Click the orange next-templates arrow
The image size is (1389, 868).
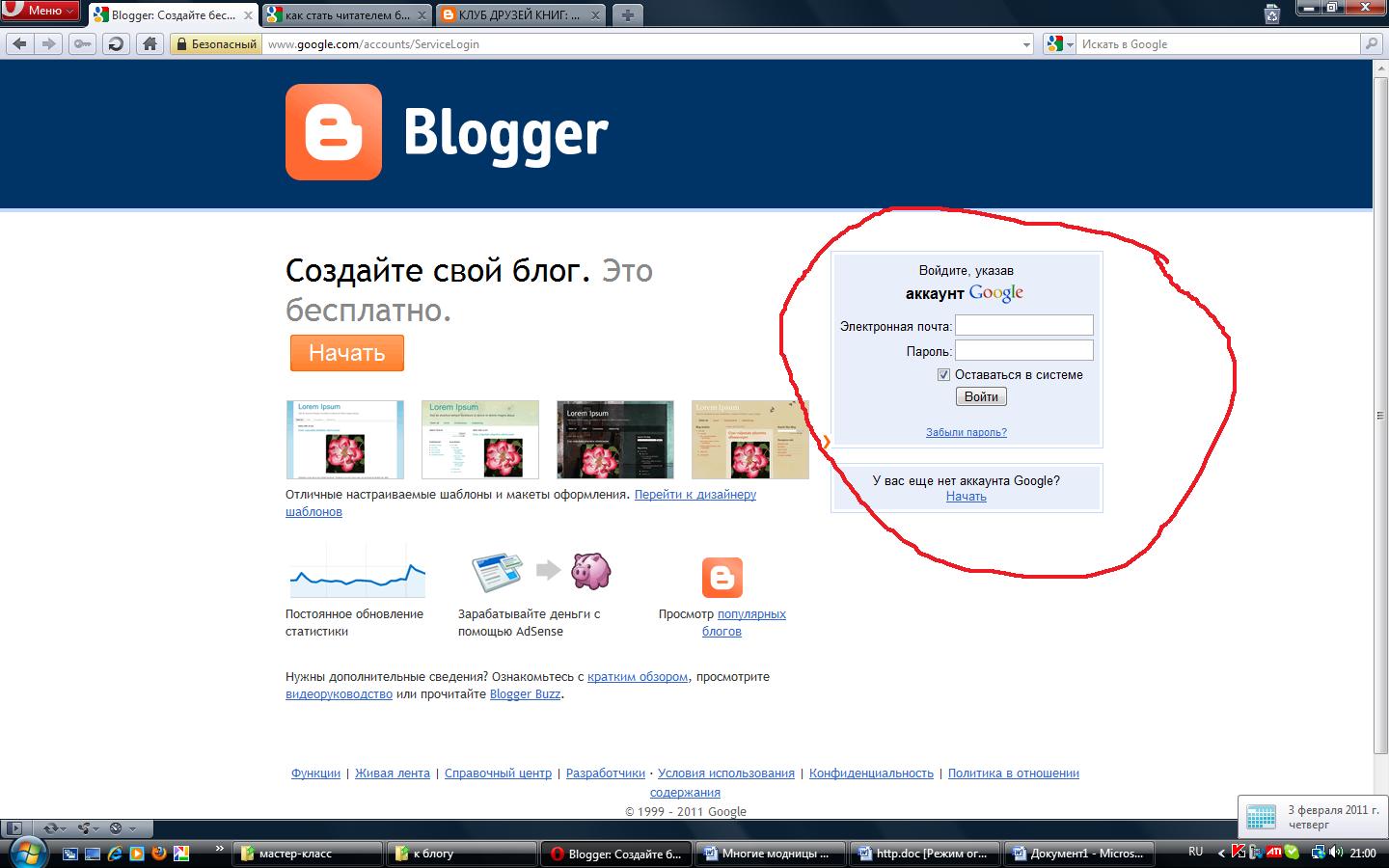(x=827, y=442)
